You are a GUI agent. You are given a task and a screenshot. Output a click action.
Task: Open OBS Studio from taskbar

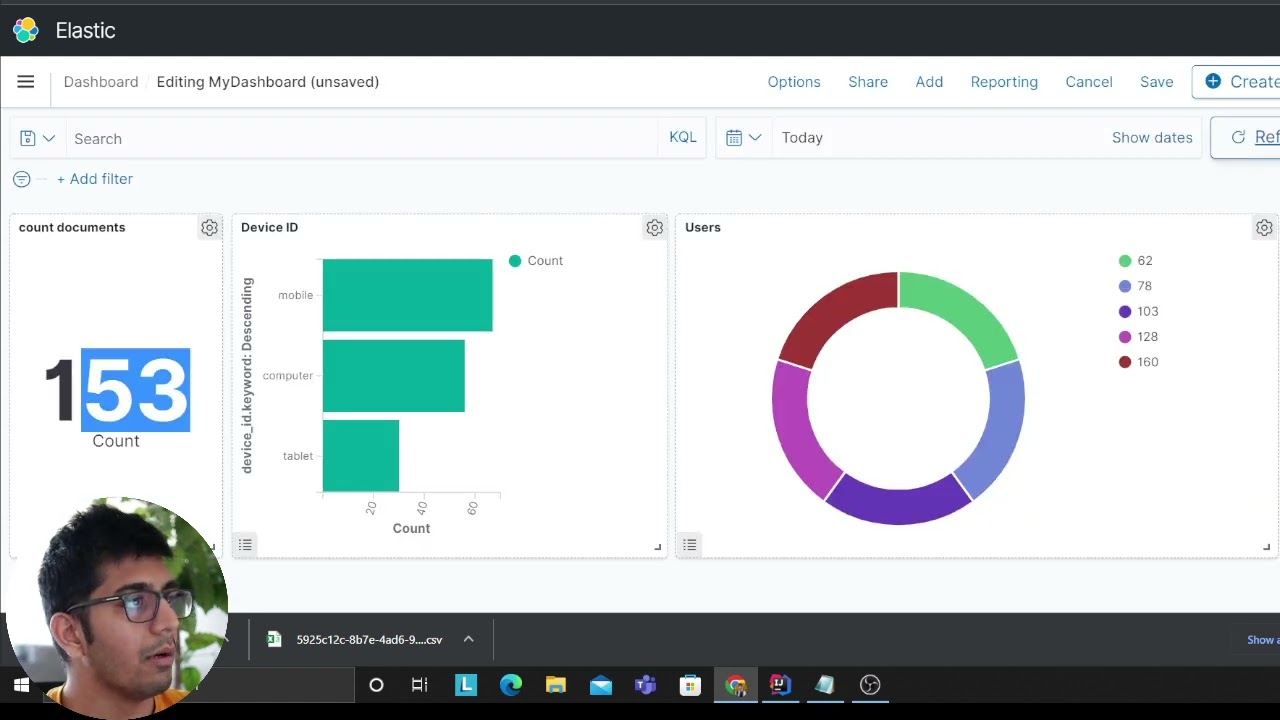pos(870,685)
